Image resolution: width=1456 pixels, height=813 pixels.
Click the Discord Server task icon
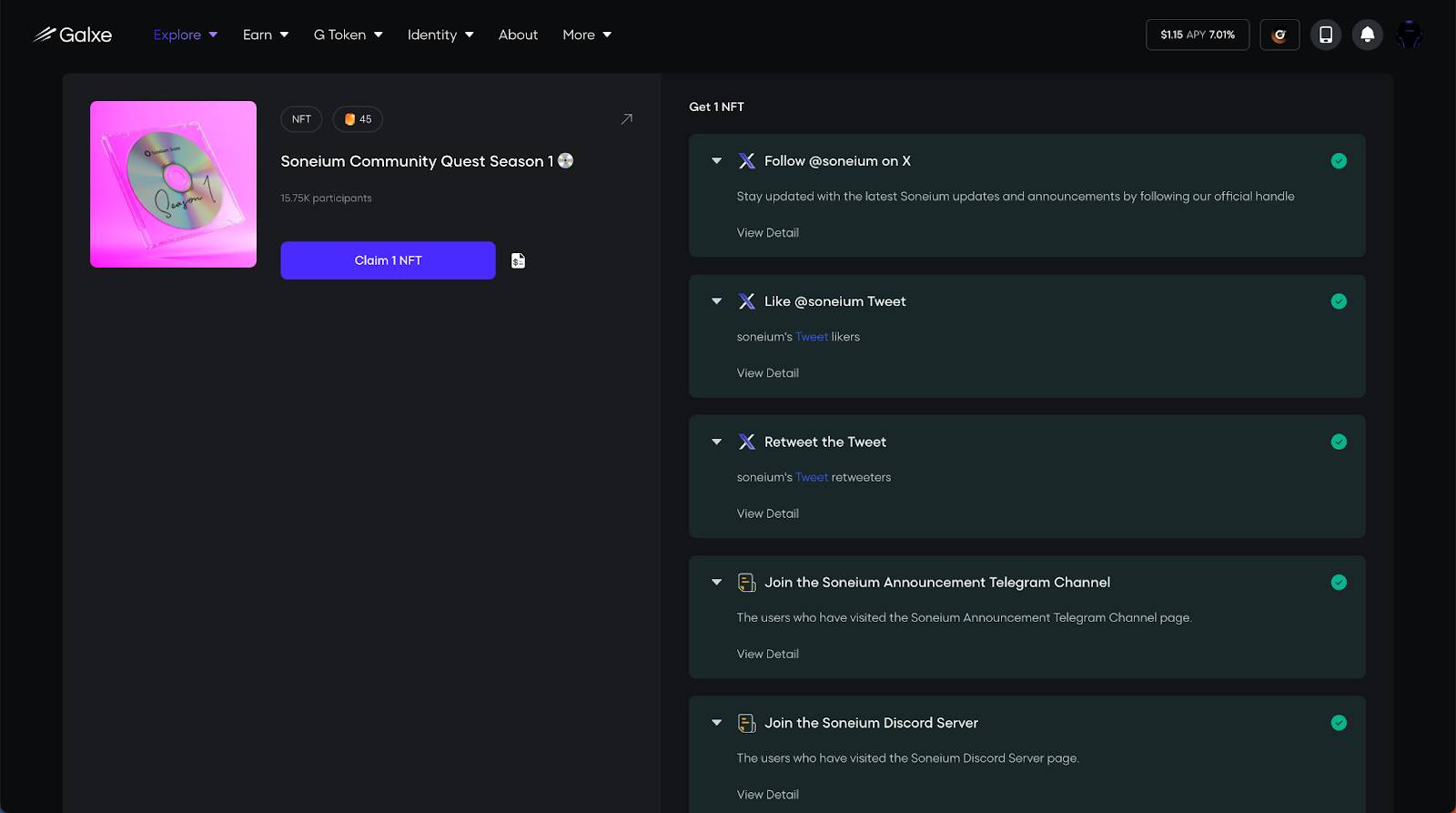pyautogui.click(x=746, y=723)
